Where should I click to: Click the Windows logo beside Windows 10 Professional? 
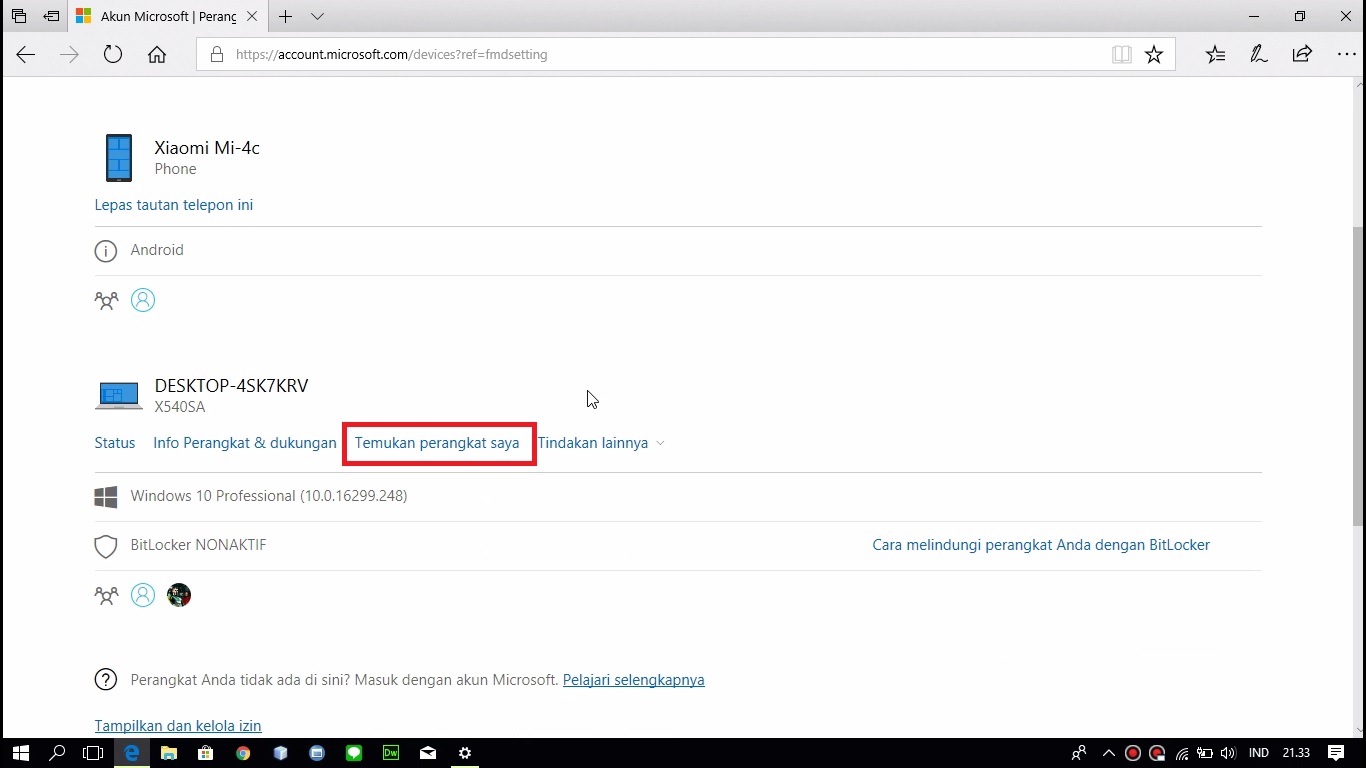pos(106,497)
